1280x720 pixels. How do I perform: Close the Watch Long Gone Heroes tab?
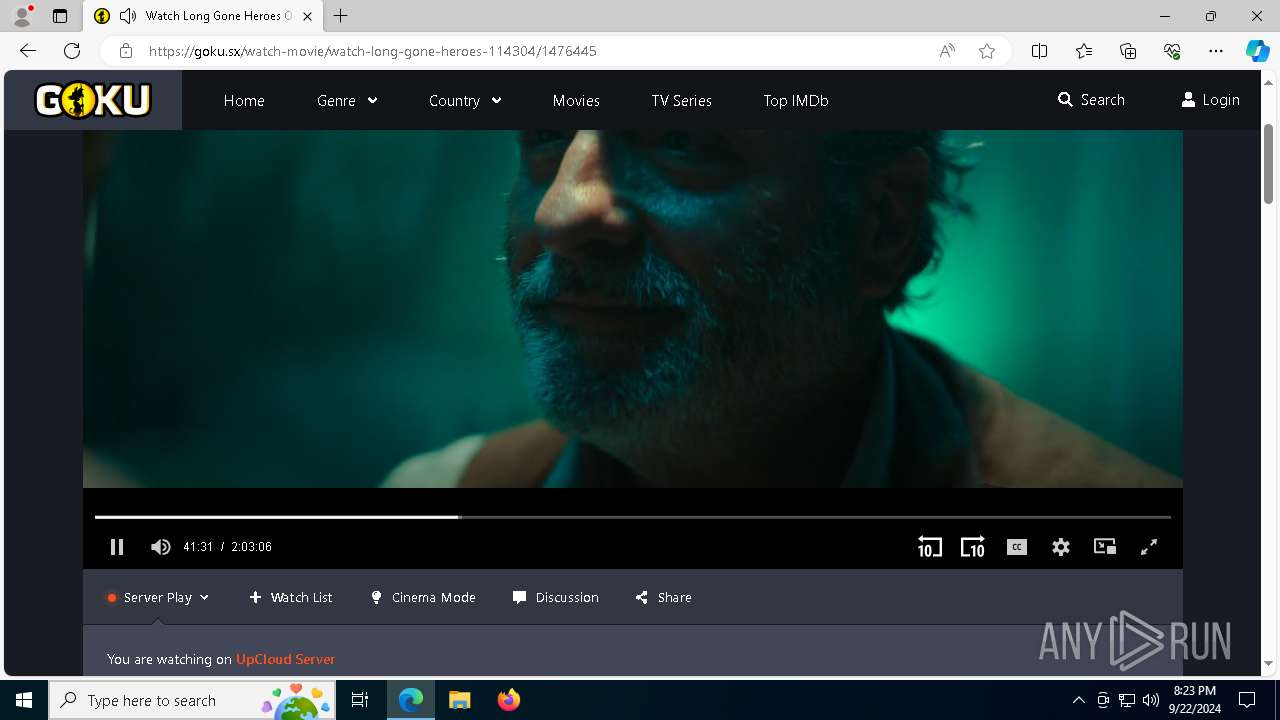click(x=307, y=16)
